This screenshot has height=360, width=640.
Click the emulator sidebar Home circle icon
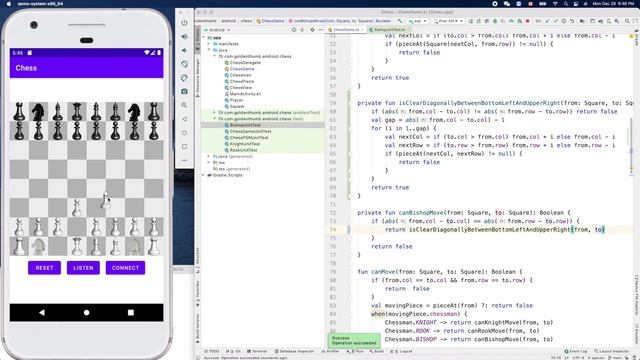[184, 133]
